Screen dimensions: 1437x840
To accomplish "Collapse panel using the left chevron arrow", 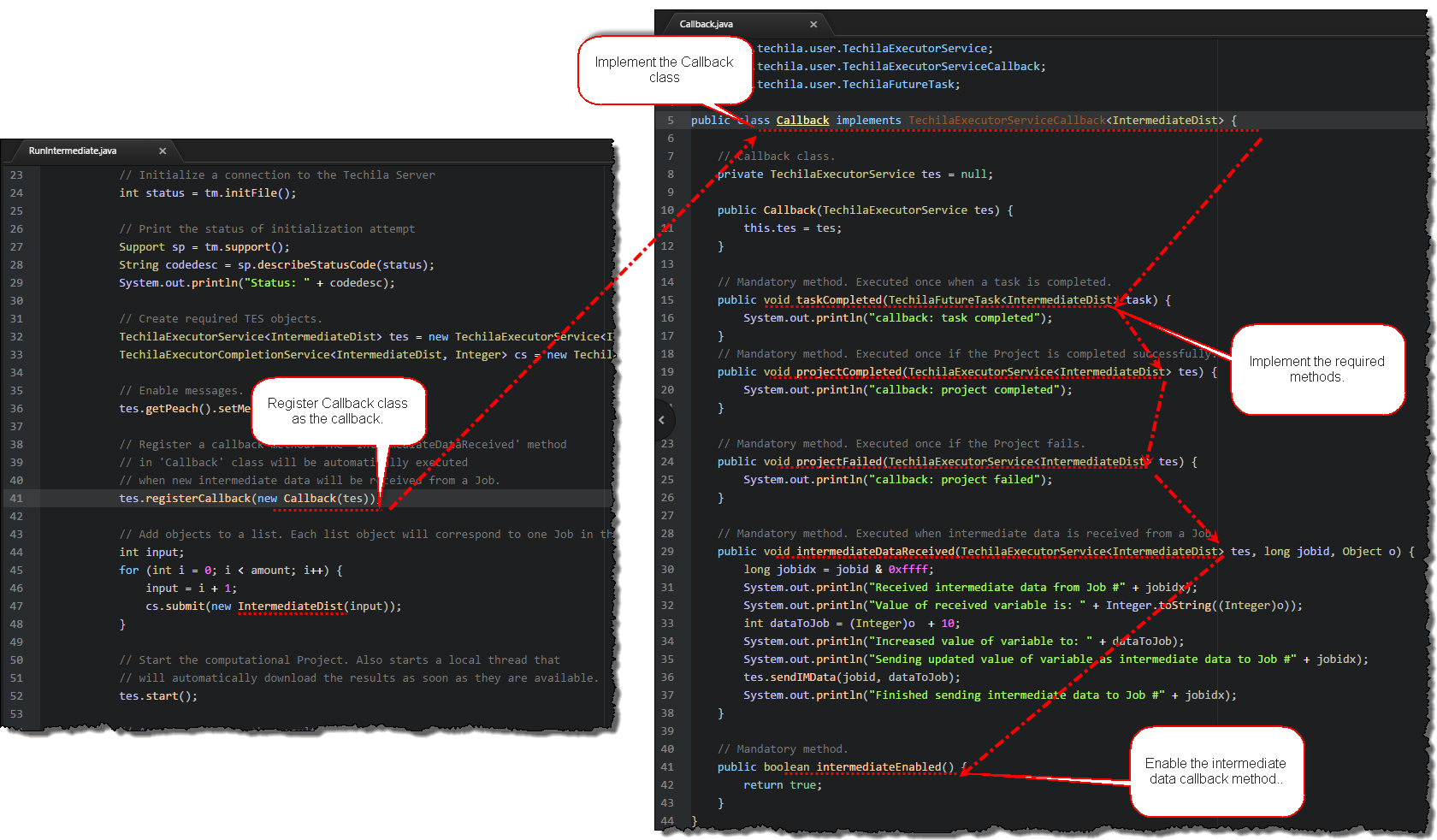I will click(x=662, y=420).
